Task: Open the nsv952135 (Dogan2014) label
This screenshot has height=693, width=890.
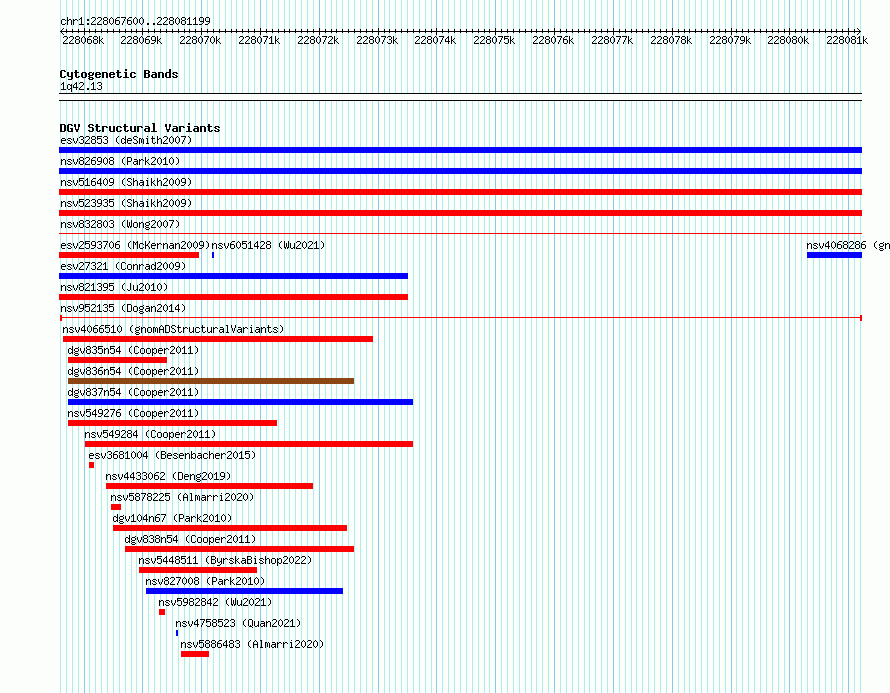Action: point(123,308)
